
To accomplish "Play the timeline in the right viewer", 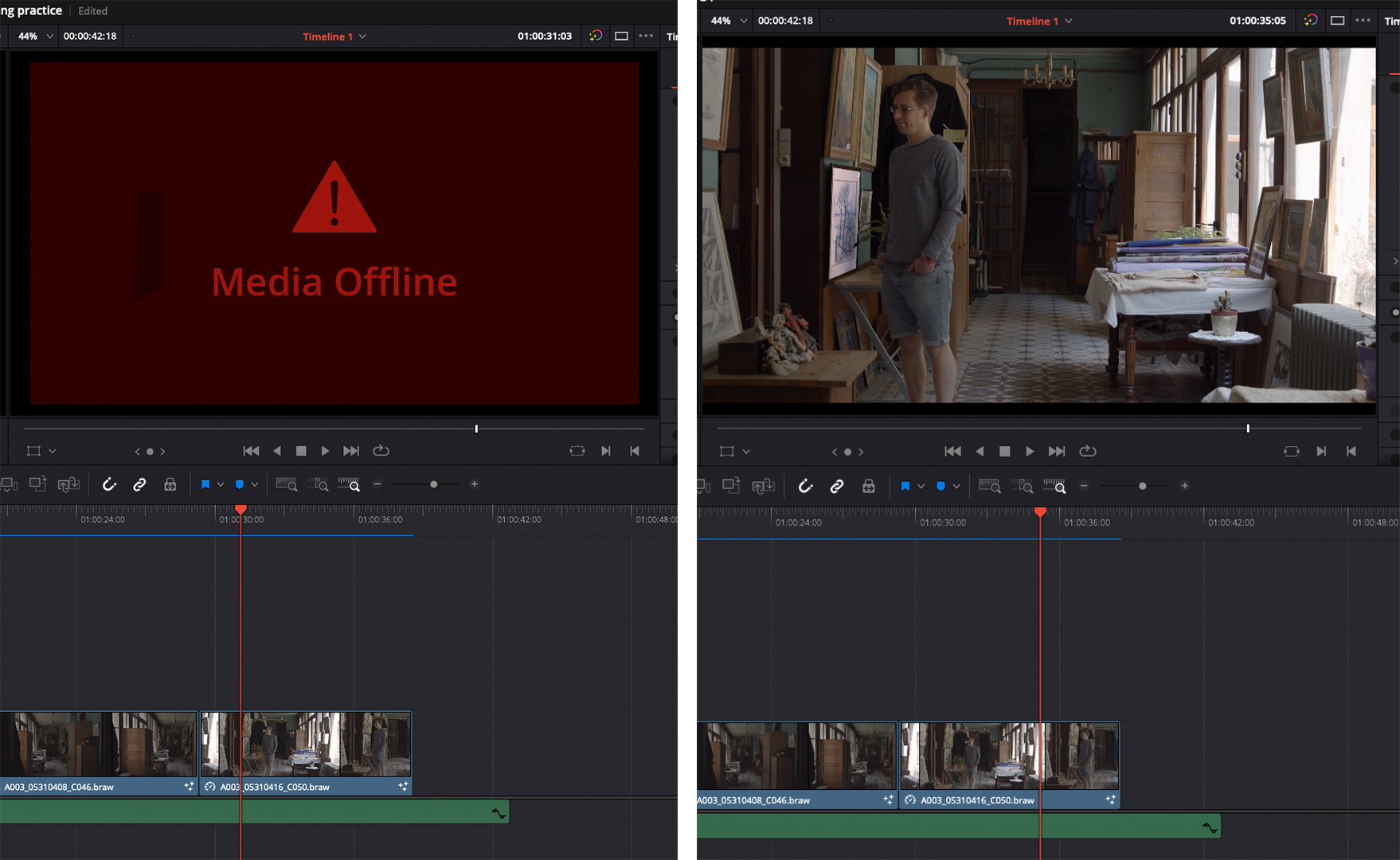I will tap(1030, 451).
